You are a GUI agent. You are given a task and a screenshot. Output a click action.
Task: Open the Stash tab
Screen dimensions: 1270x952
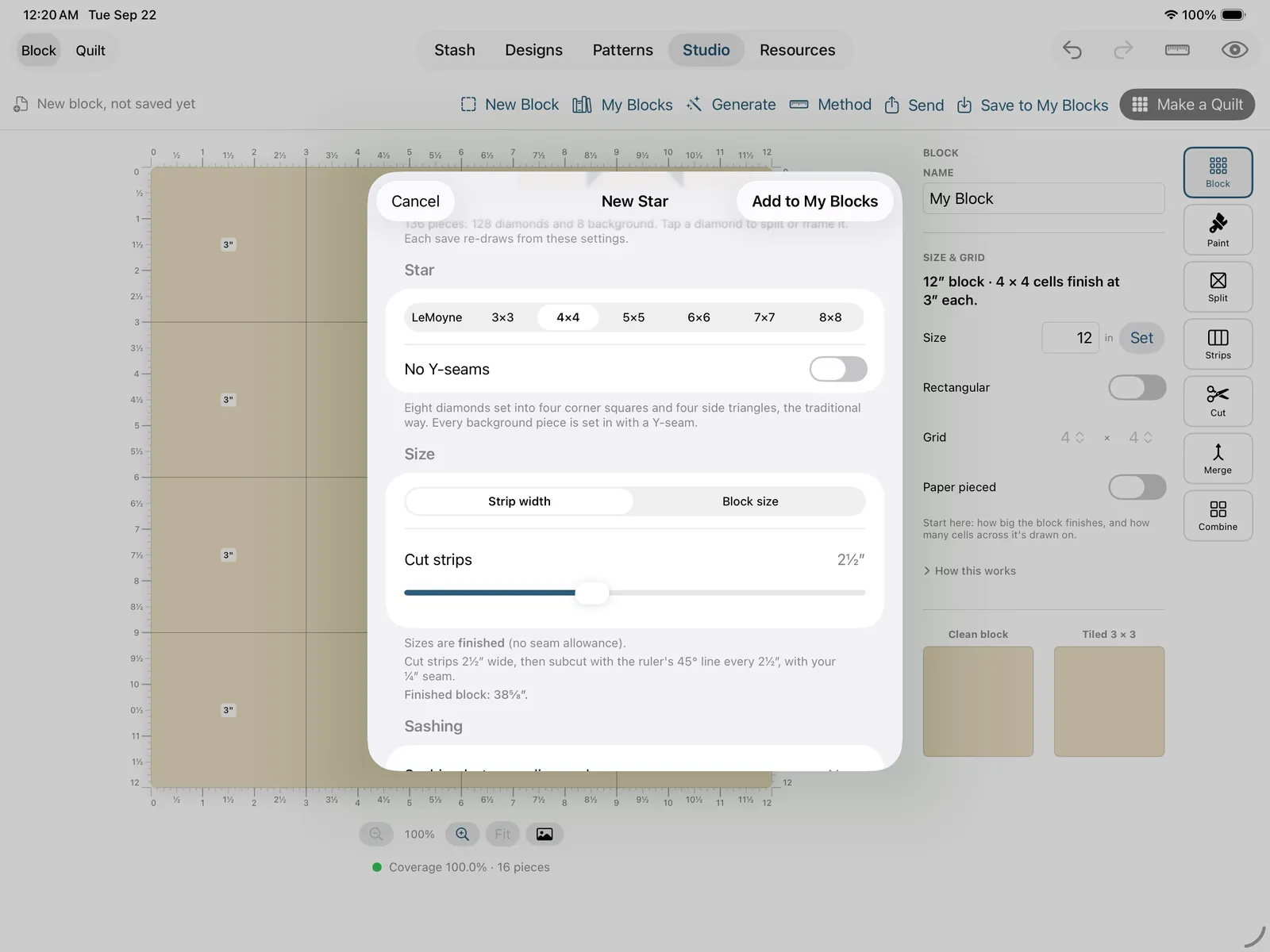tap(455, 50)
